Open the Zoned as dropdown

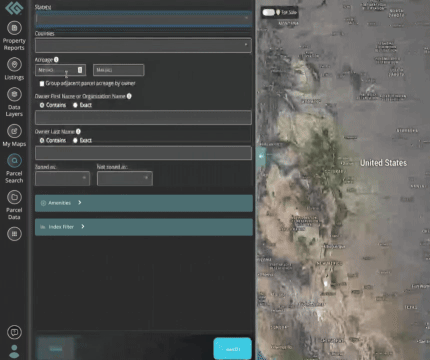click(62, 178)
